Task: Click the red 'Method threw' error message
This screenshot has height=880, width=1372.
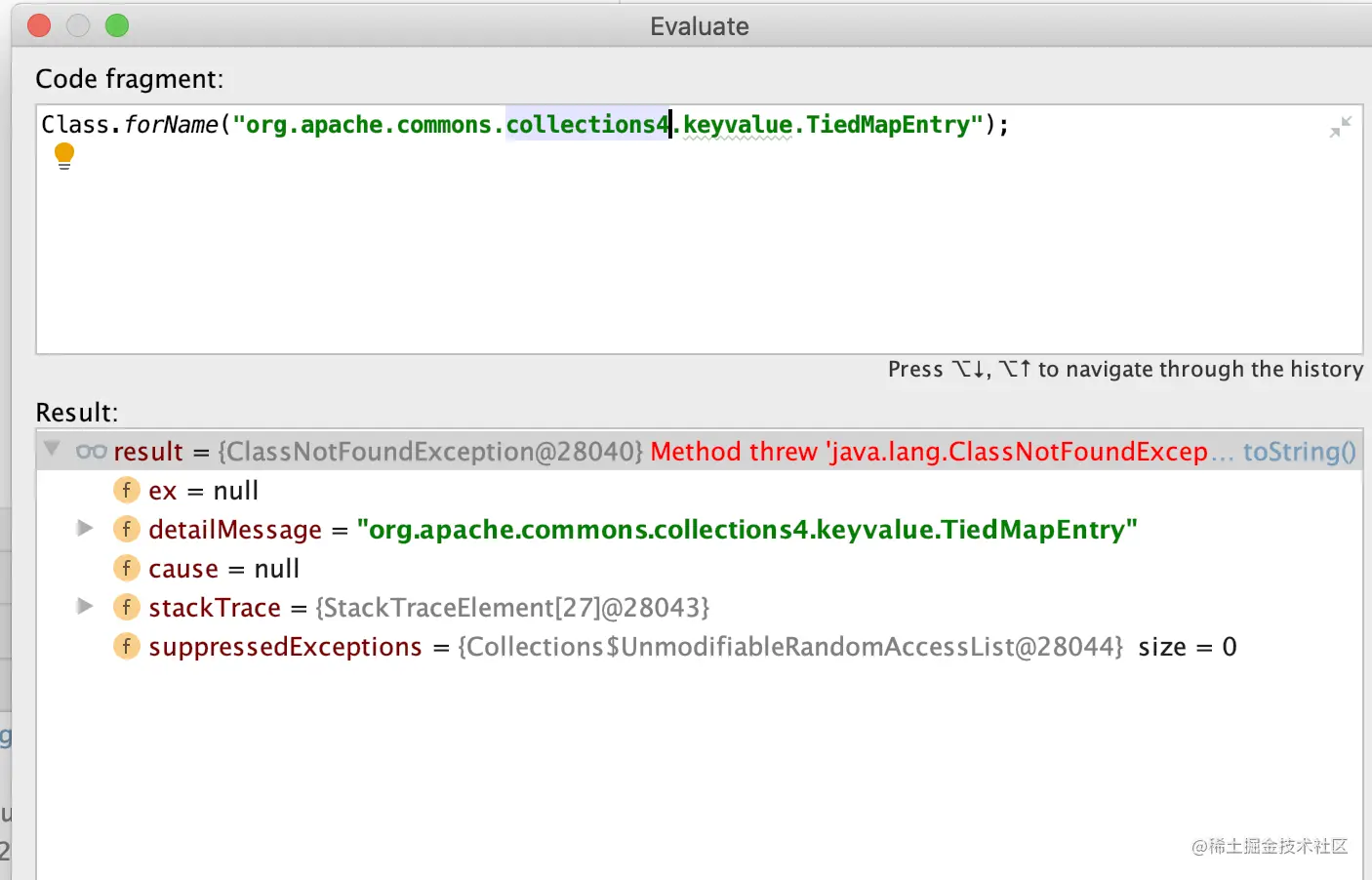Action: click(929, 452)
